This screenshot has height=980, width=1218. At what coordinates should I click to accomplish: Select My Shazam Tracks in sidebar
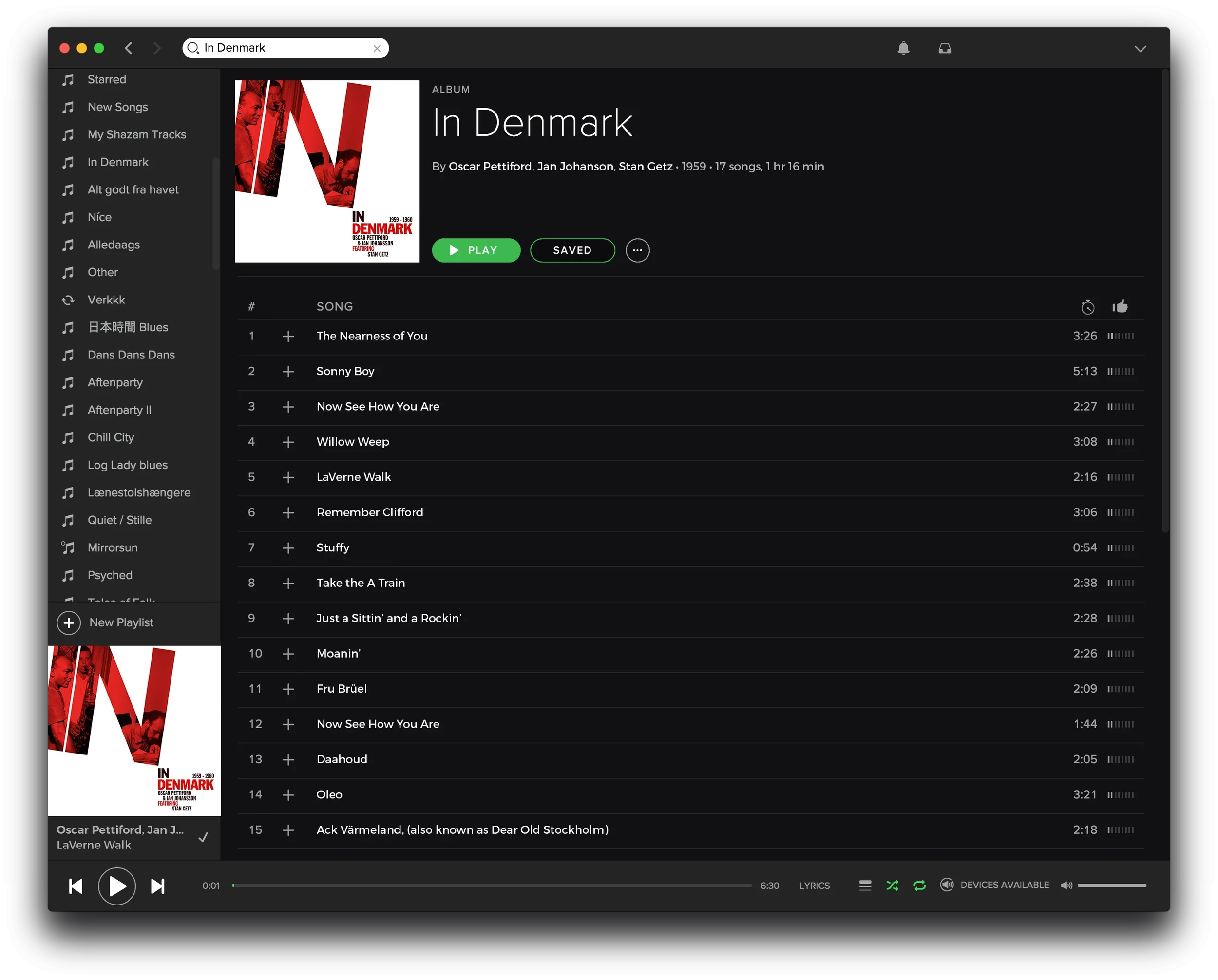[137, 134]
